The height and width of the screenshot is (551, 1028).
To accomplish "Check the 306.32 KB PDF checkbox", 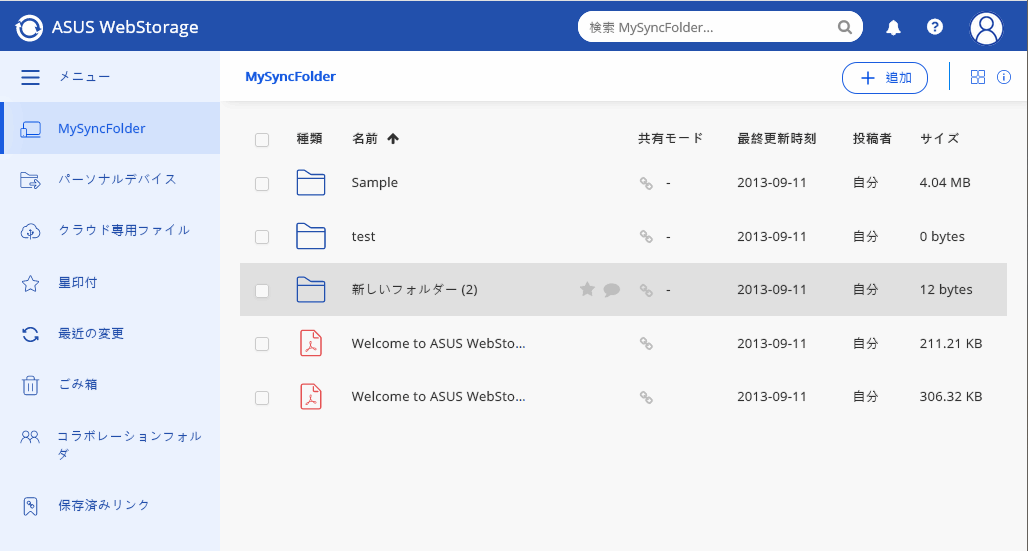I will pyautogui.click(x=262, y=398).
